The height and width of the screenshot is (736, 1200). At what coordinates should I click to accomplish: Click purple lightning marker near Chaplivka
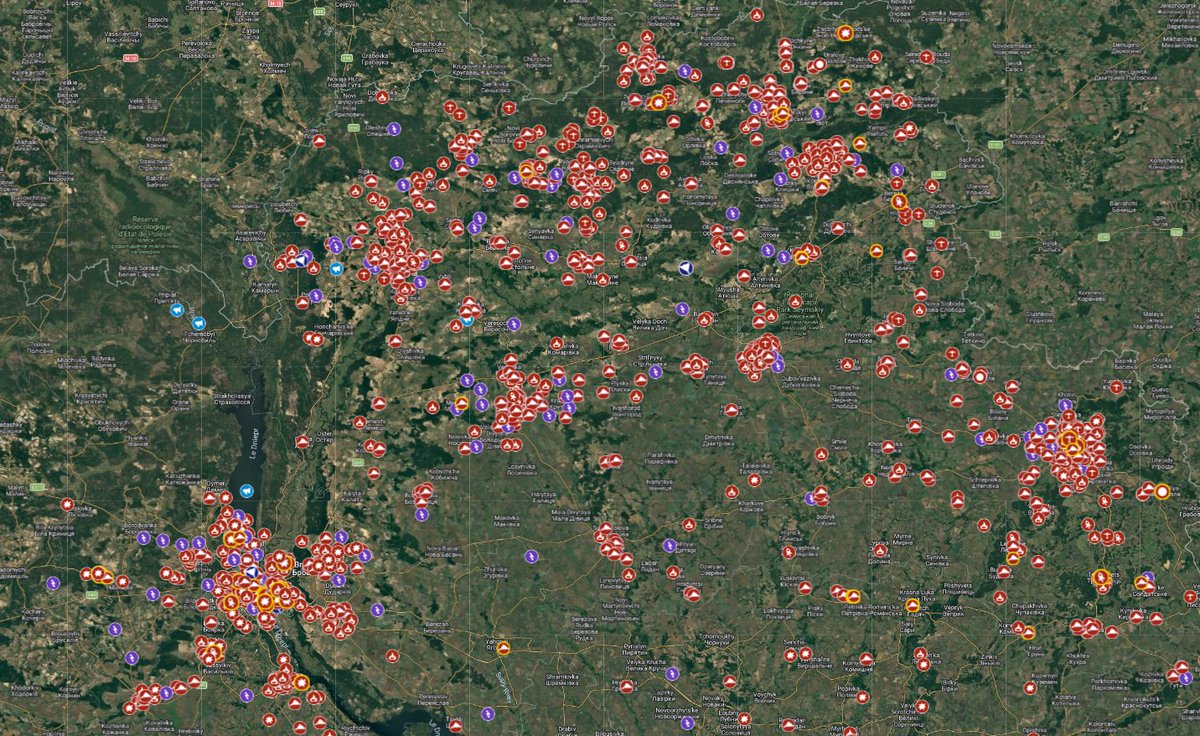click(x=733, y=213)
